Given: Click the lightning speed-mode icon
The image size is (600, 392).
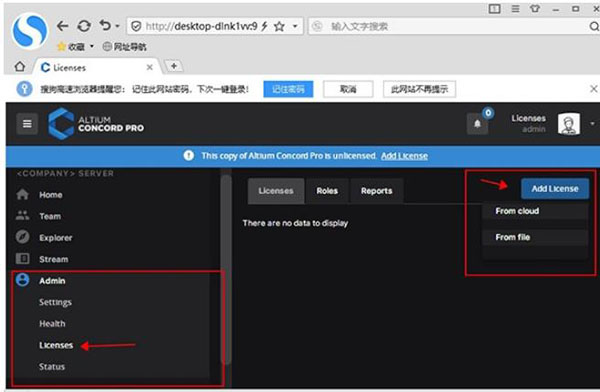Looking at the screenshot, I should pos(264,26).
